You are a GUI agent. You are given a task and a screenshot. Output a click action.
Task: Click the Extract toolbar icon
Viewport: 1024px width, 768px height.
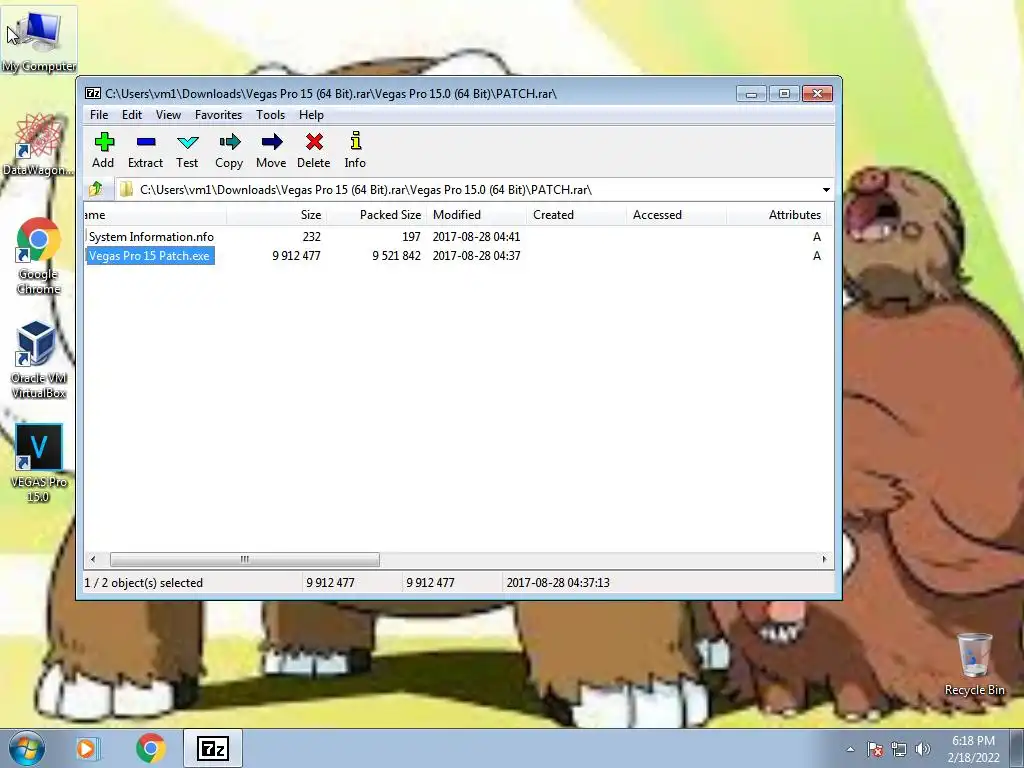(x=145, y=150)
